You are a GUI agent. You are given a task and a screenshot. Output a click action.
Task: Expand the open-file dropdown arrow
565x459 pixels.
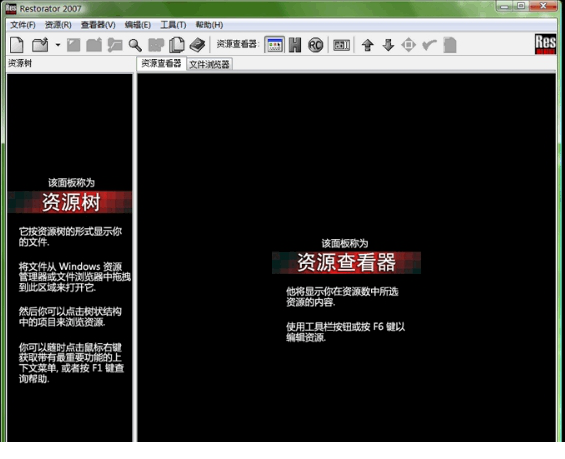[58, 45]
